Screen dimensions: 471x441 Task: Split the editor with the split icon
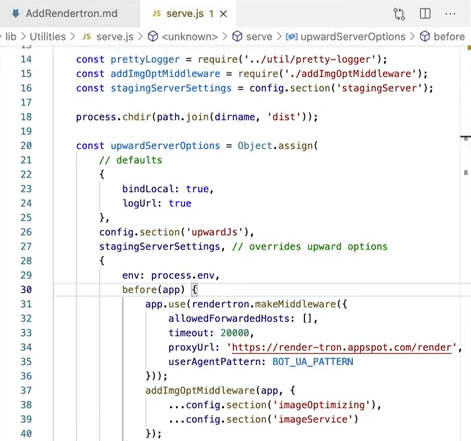point(425,14)
